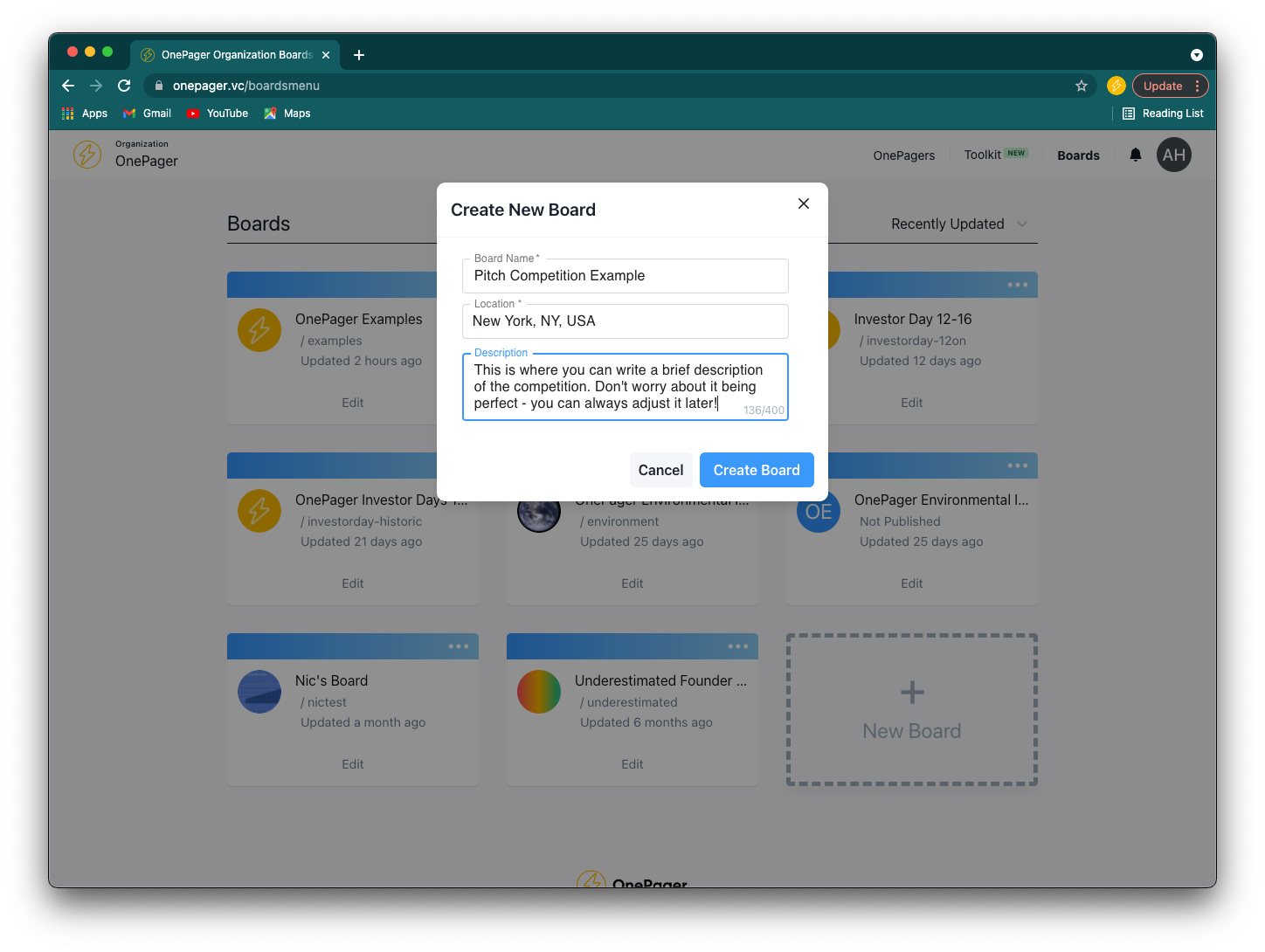The width and height of the screenshot is (1265, 952).
Task: Open the yellow lightning extension icon
Action: click(x=1116, y=86)
